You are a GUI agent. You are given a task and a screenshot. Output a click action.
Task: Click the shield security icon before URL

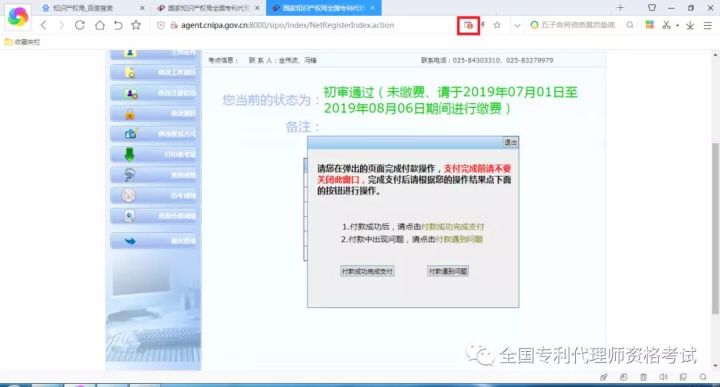(x=161, y=25)
